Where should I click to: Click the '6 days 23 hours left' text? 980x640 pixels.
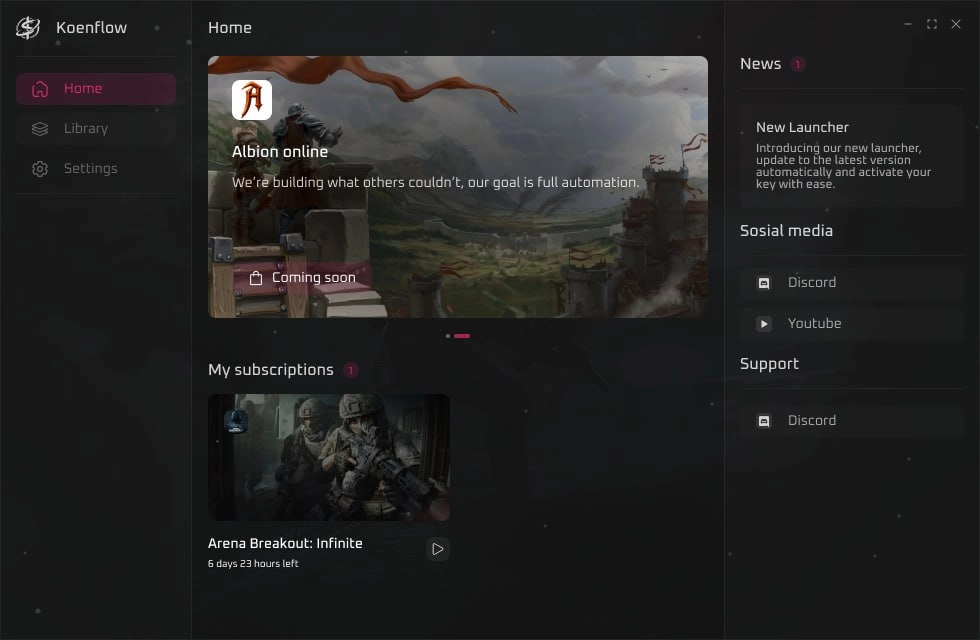tap(253, 564)
